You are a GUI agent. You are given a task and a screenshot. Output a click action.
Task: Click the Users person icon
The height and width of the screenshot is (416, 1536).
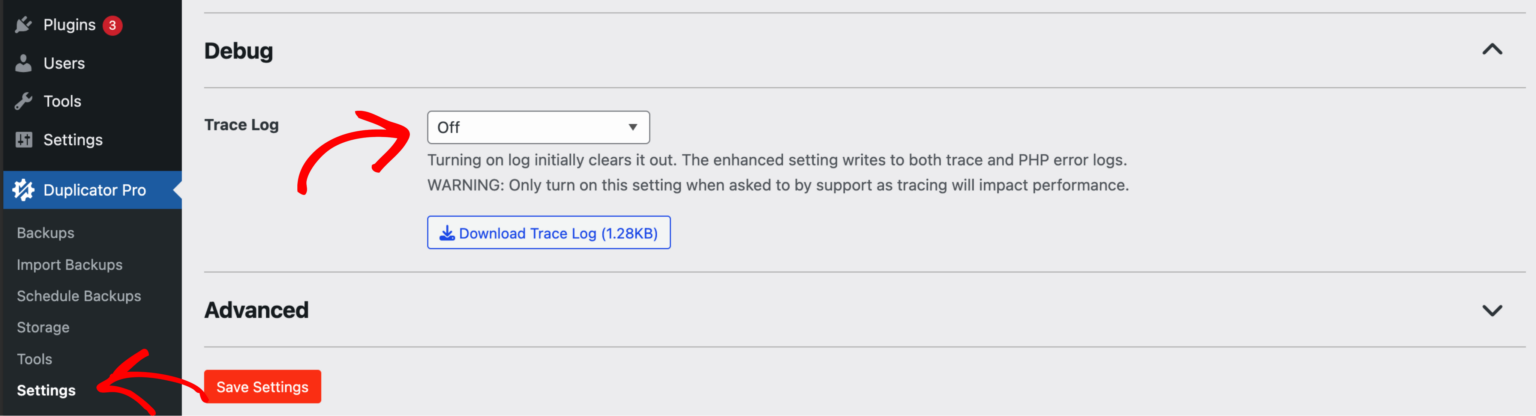24,63
